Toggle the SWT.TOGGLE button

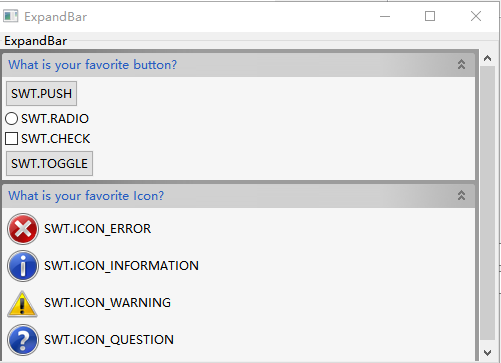point(50,164)
